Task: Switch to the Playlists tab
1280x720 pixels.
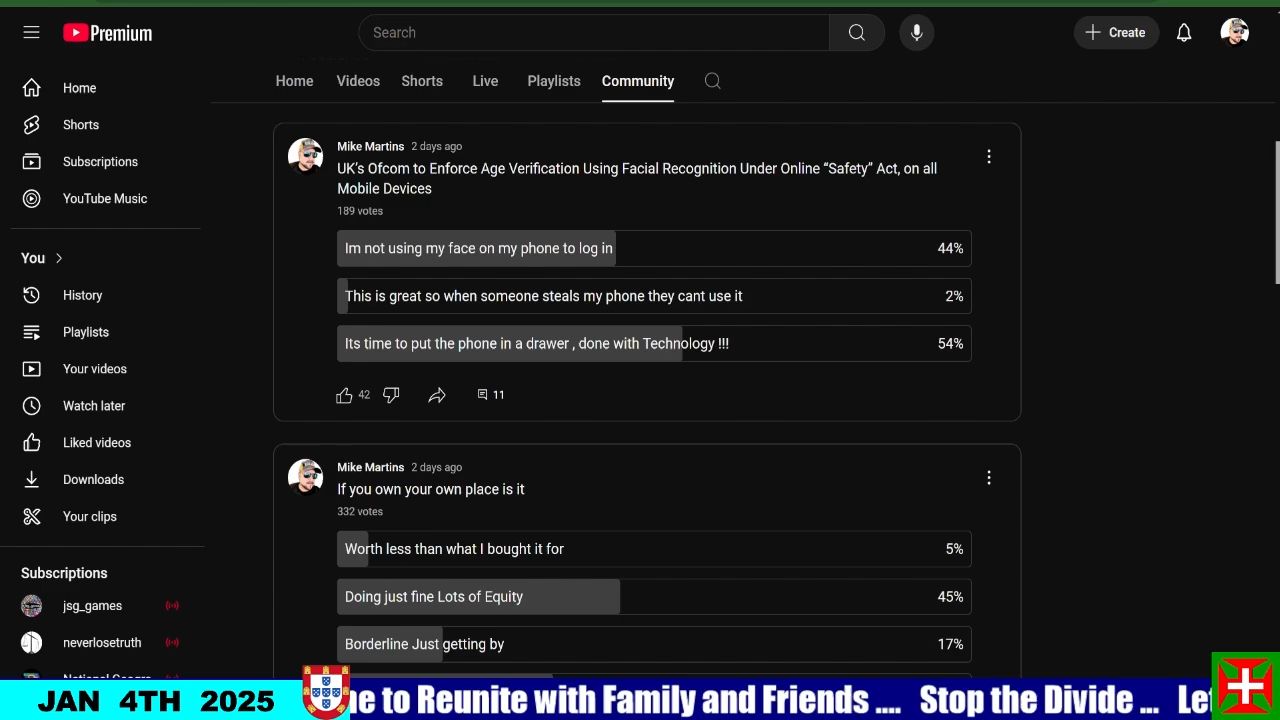Action: click(554, 81)
